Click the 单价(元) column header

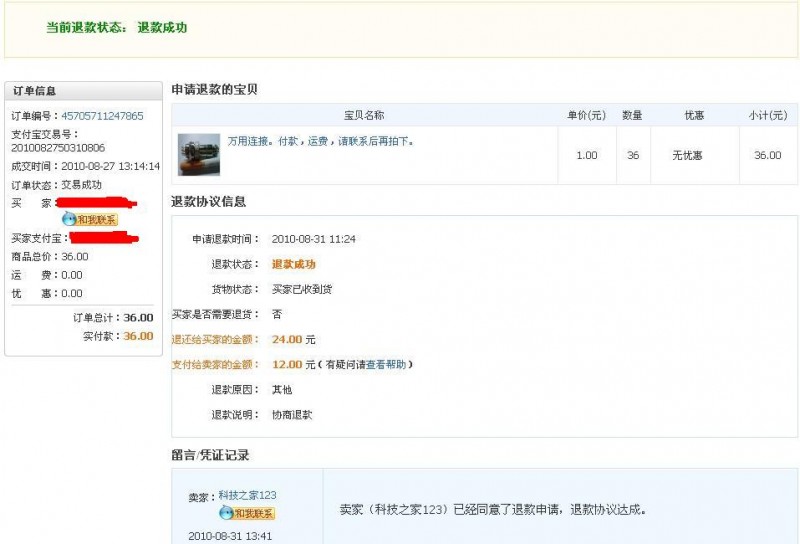point(587,115)
